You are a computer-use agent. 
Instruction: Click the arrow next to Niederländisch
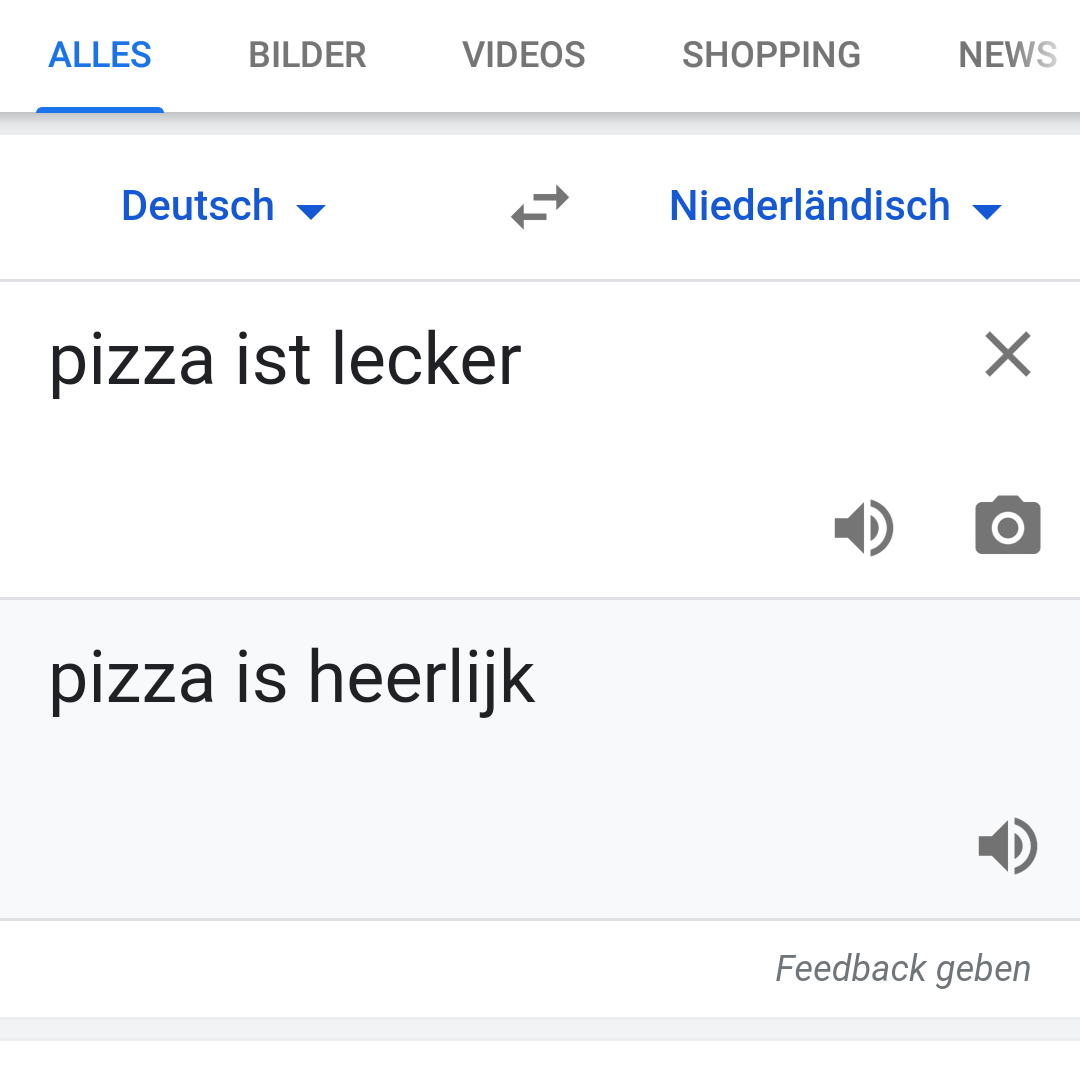click(987, 211)
